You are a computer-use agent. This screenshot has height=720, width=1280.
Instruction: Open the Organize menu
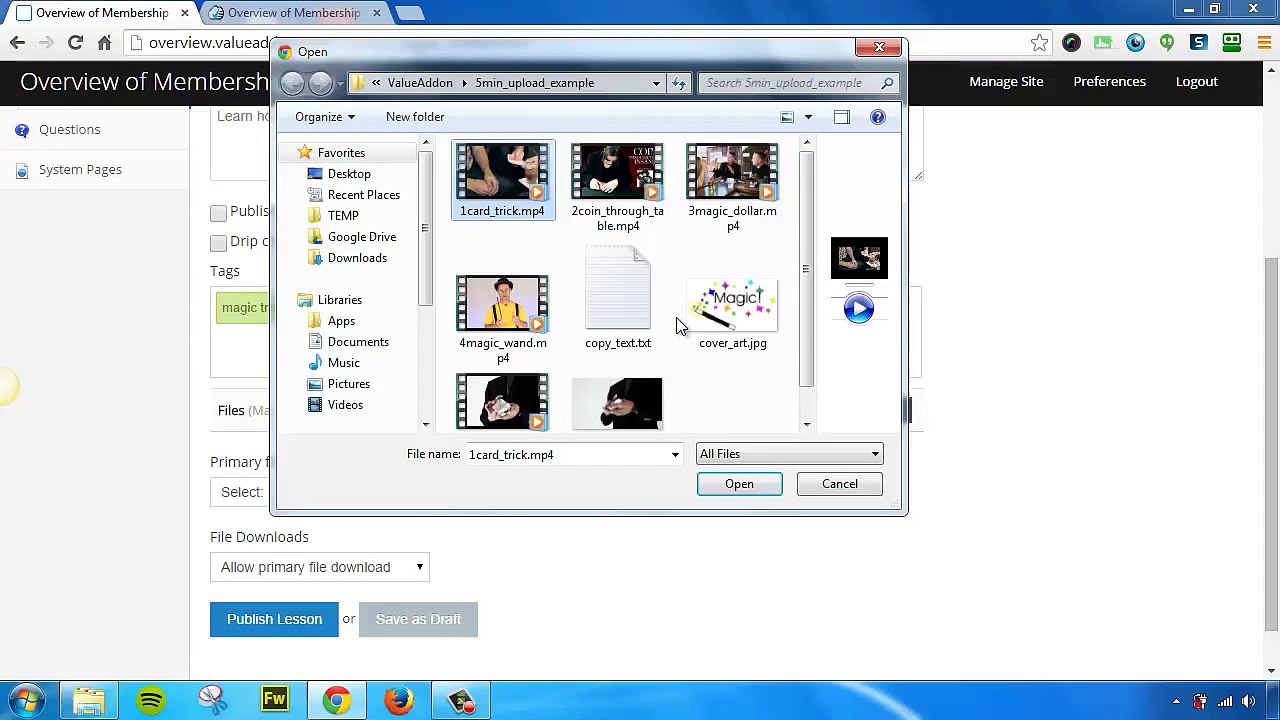point(324,117)
